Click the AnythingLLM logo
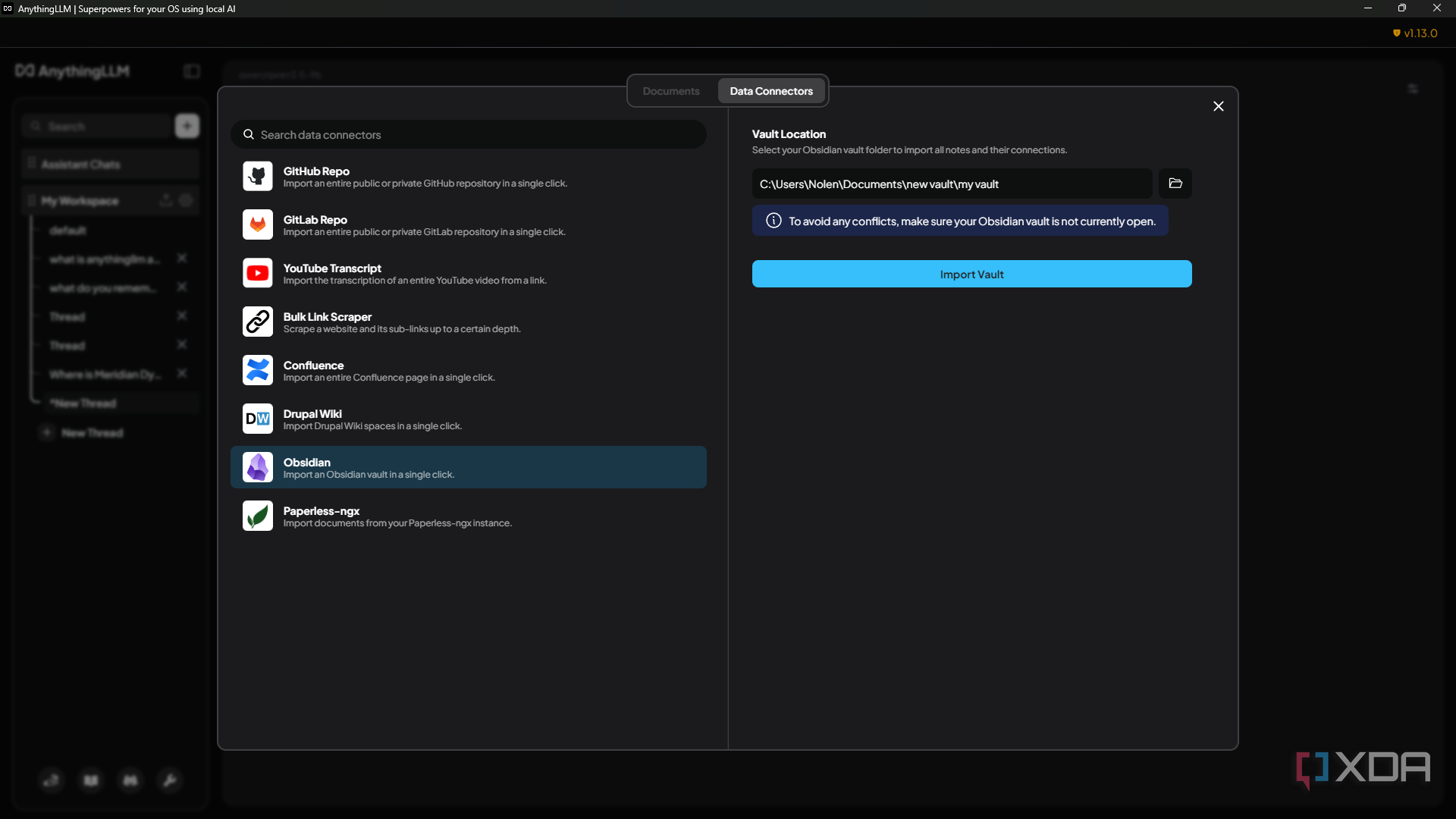This screenshot has width=1456, height=819. (73, 71)
